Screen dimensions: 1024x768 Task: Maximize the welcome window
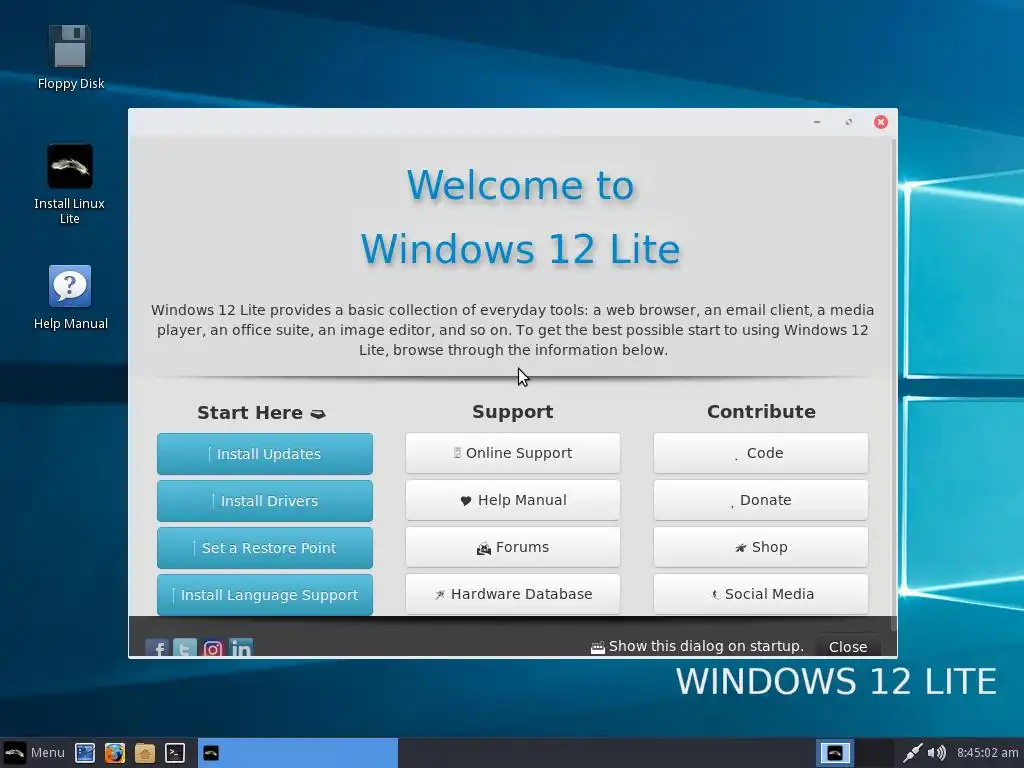click(848, 122)
